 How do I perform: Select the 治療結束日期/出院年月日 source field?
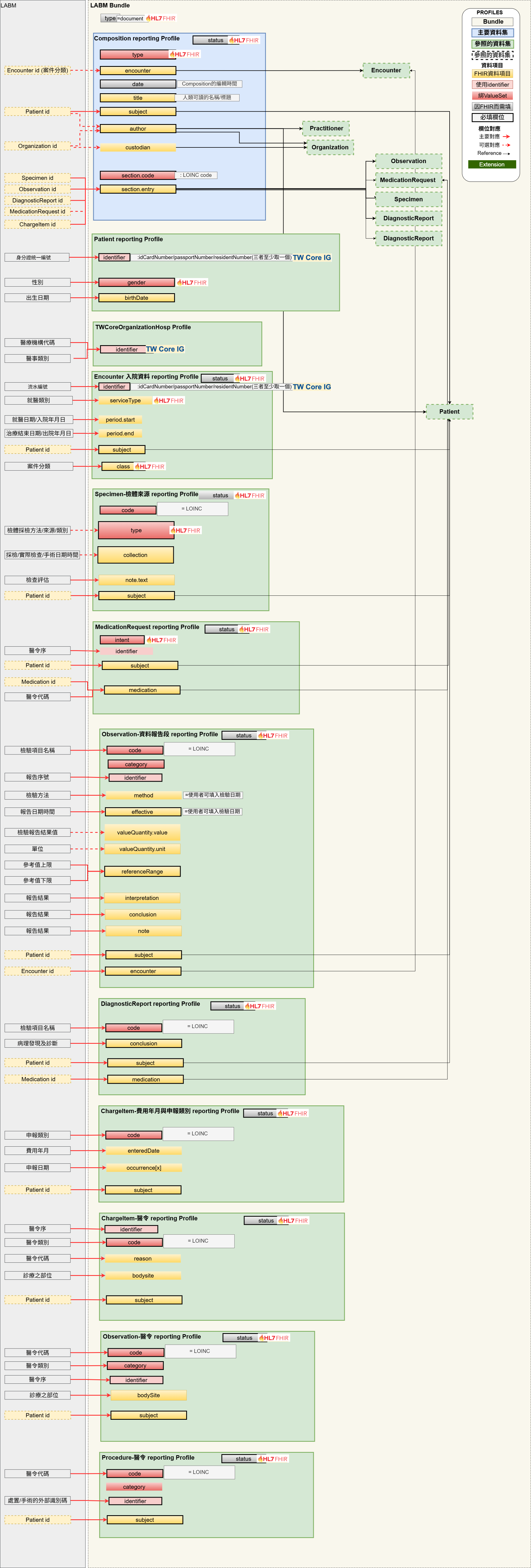(39, 433)
